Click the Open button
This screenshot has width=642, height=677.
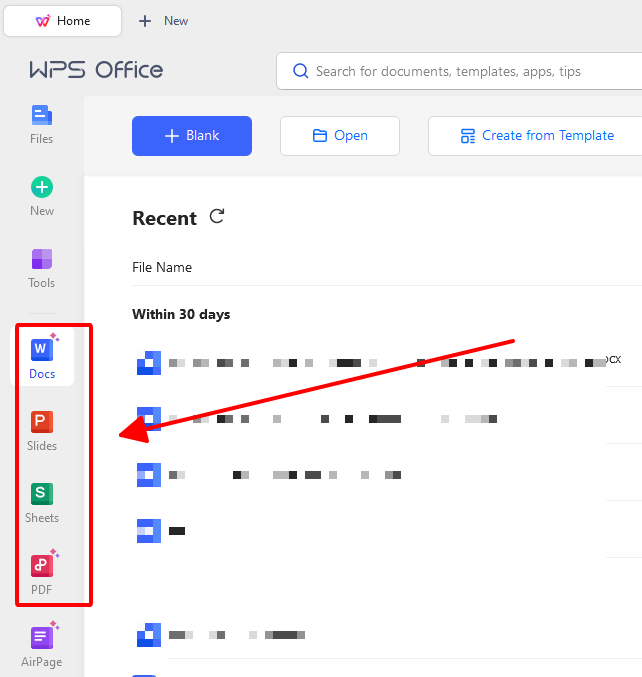[x=340, y=136]
